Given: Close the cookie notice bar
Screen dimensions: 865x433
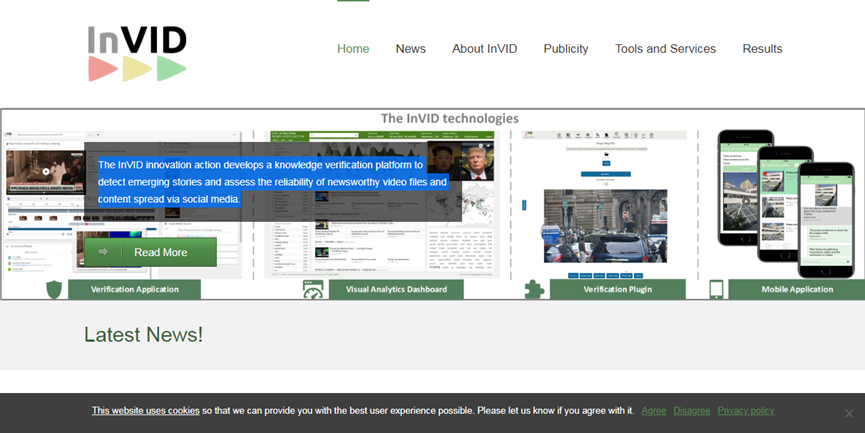Looking at the screenshot, I should (x=849, y=413).
